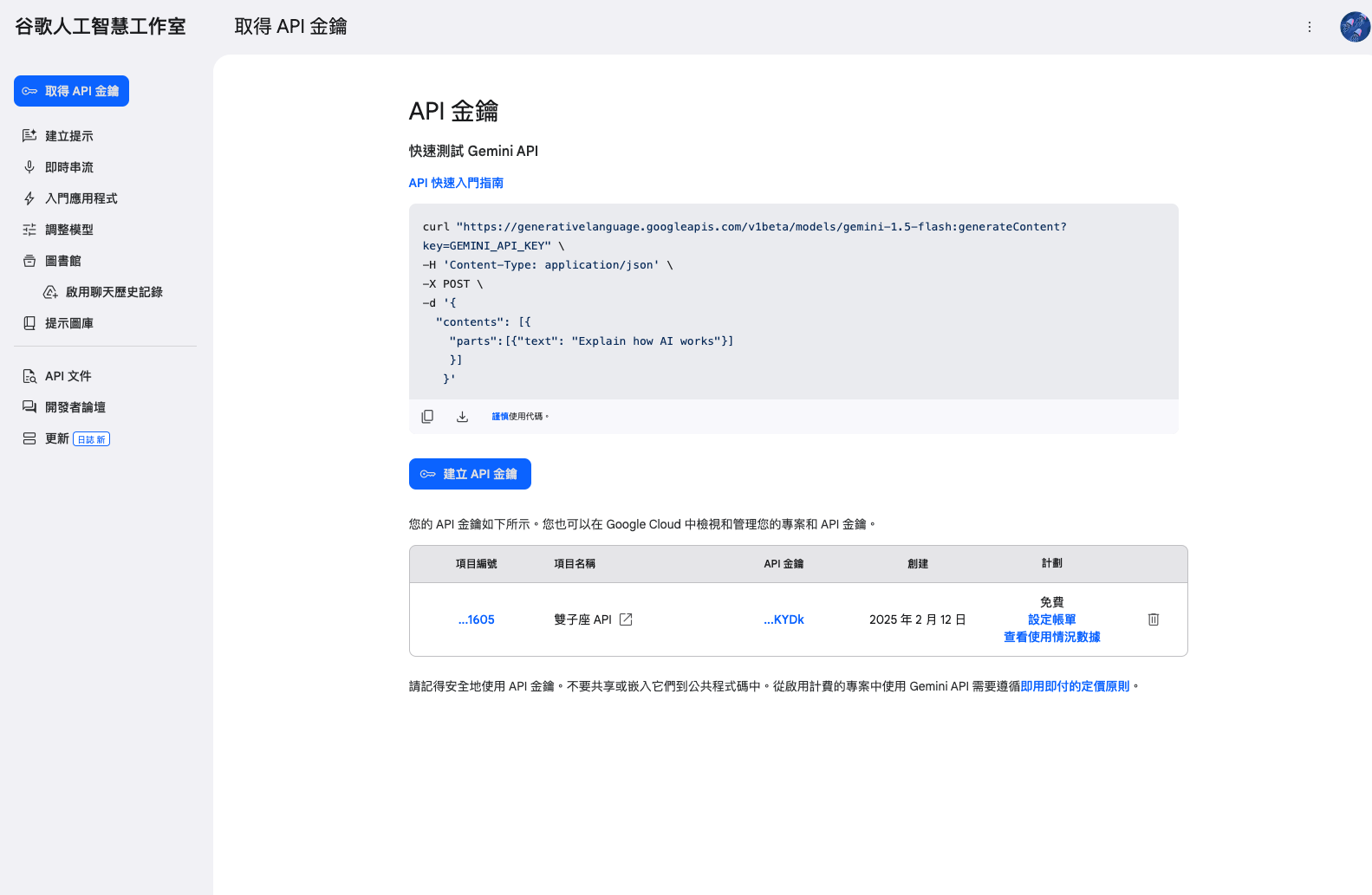
Task: Open 開發者論壇 in the sidebar
Action: 75,407
